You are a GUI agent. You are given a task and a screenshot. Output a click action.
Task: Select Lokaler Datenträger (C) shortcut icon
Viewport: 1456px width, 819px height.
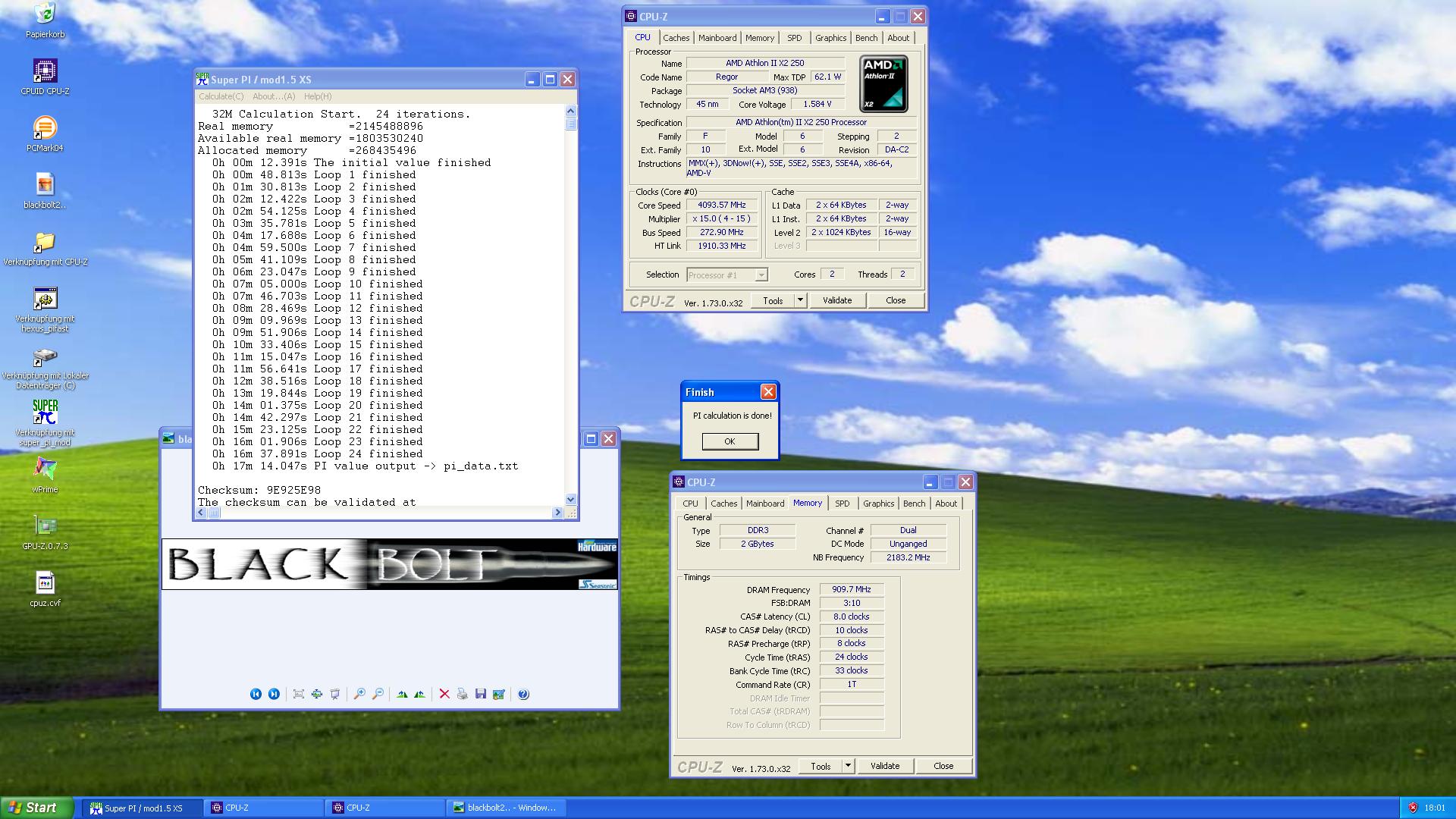(45, 368)
